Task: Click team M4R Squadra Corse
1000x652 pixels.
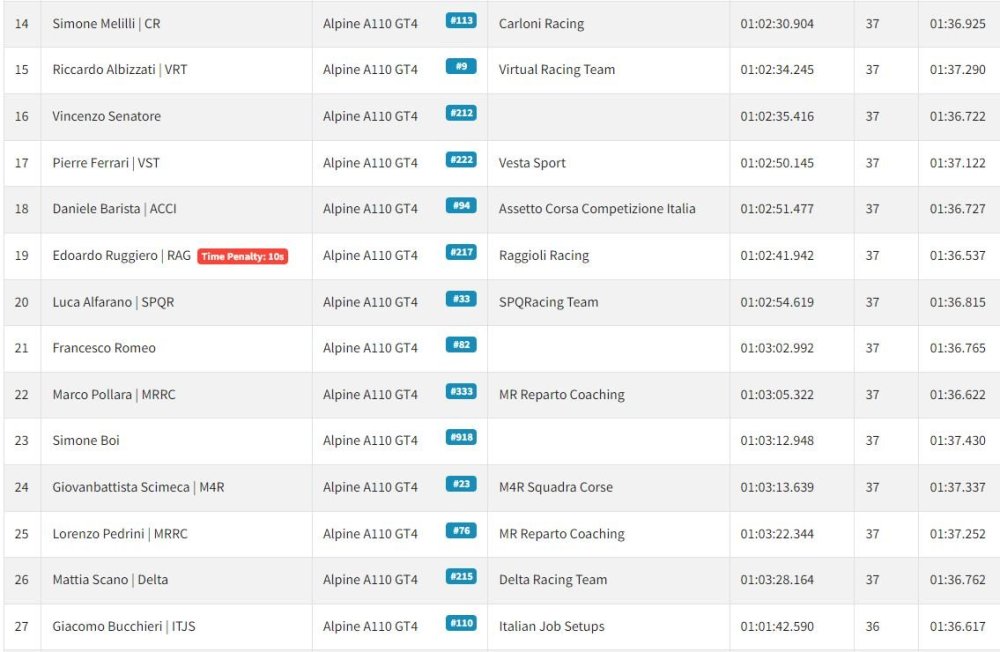Action: [x=555, y=487]
